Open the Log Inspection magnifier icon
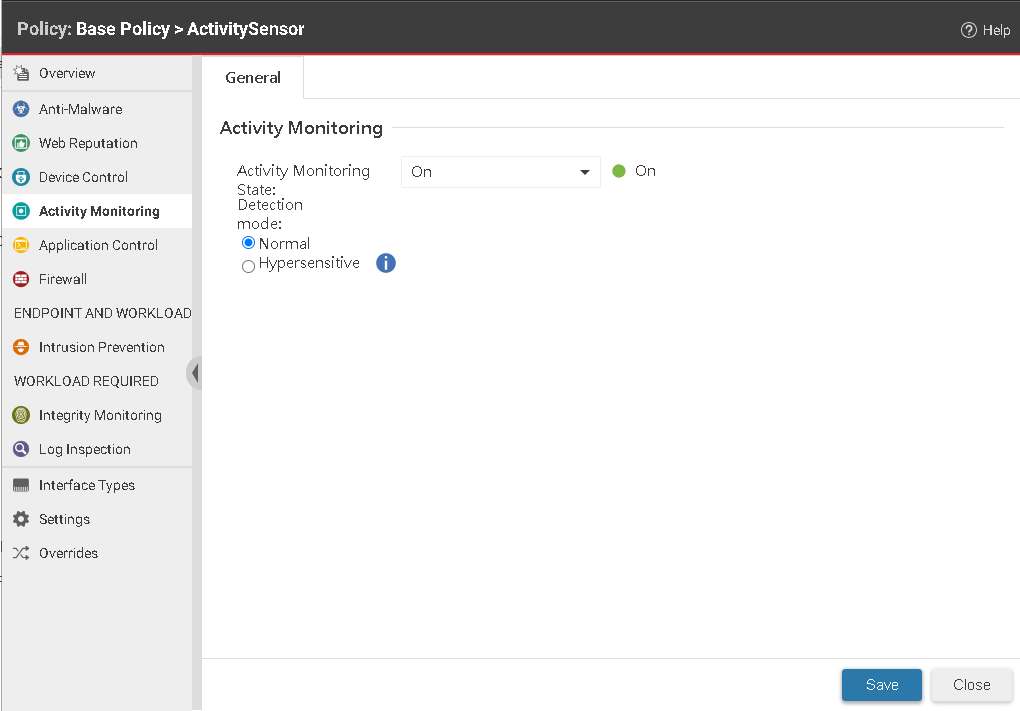 pyautogui.click(x=22, y=449)
